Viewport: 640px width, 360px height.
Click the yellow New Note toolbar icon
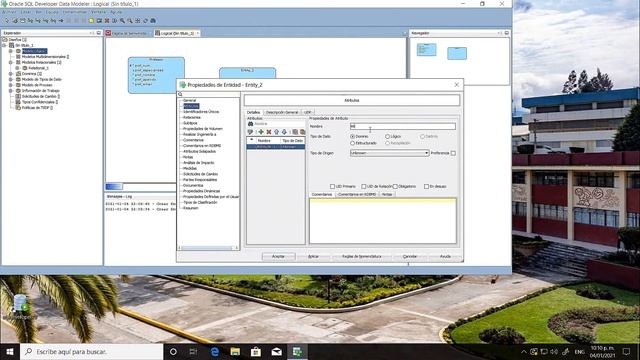[91, 21]
